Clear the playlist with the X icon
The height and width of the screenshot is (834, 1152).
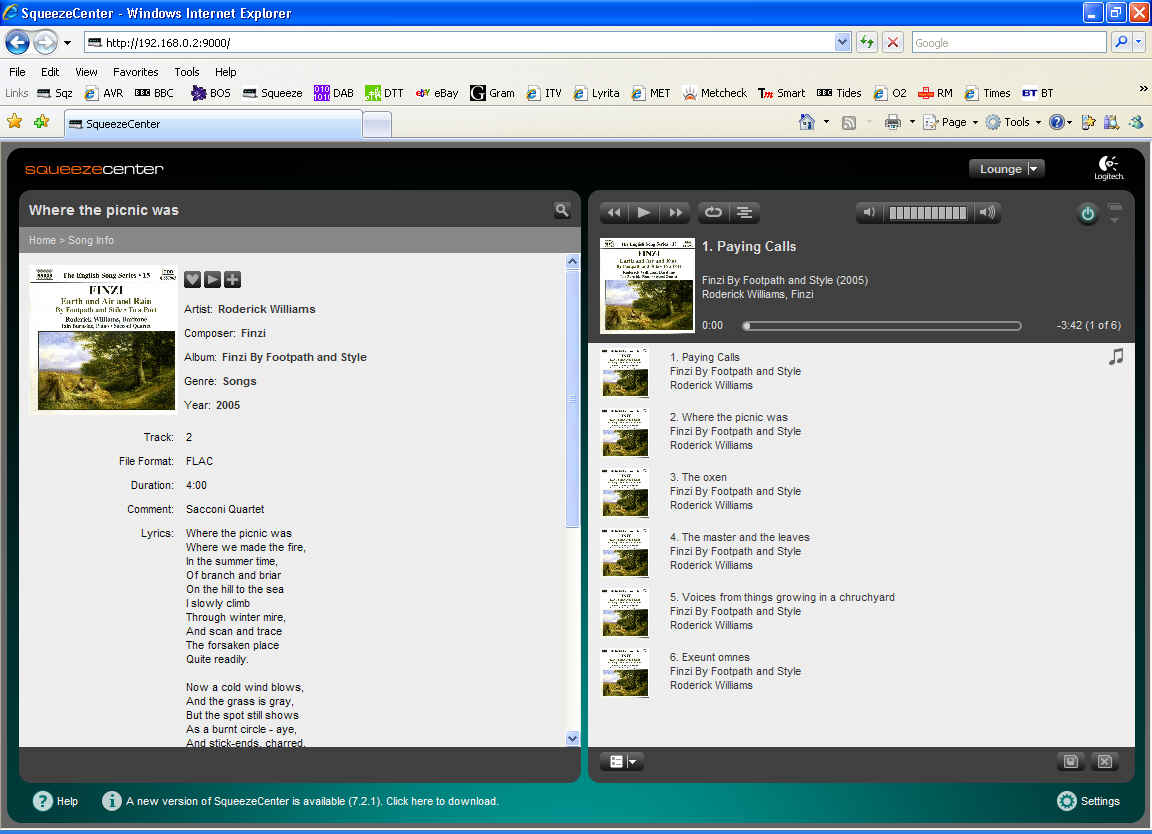[1104, 762]
